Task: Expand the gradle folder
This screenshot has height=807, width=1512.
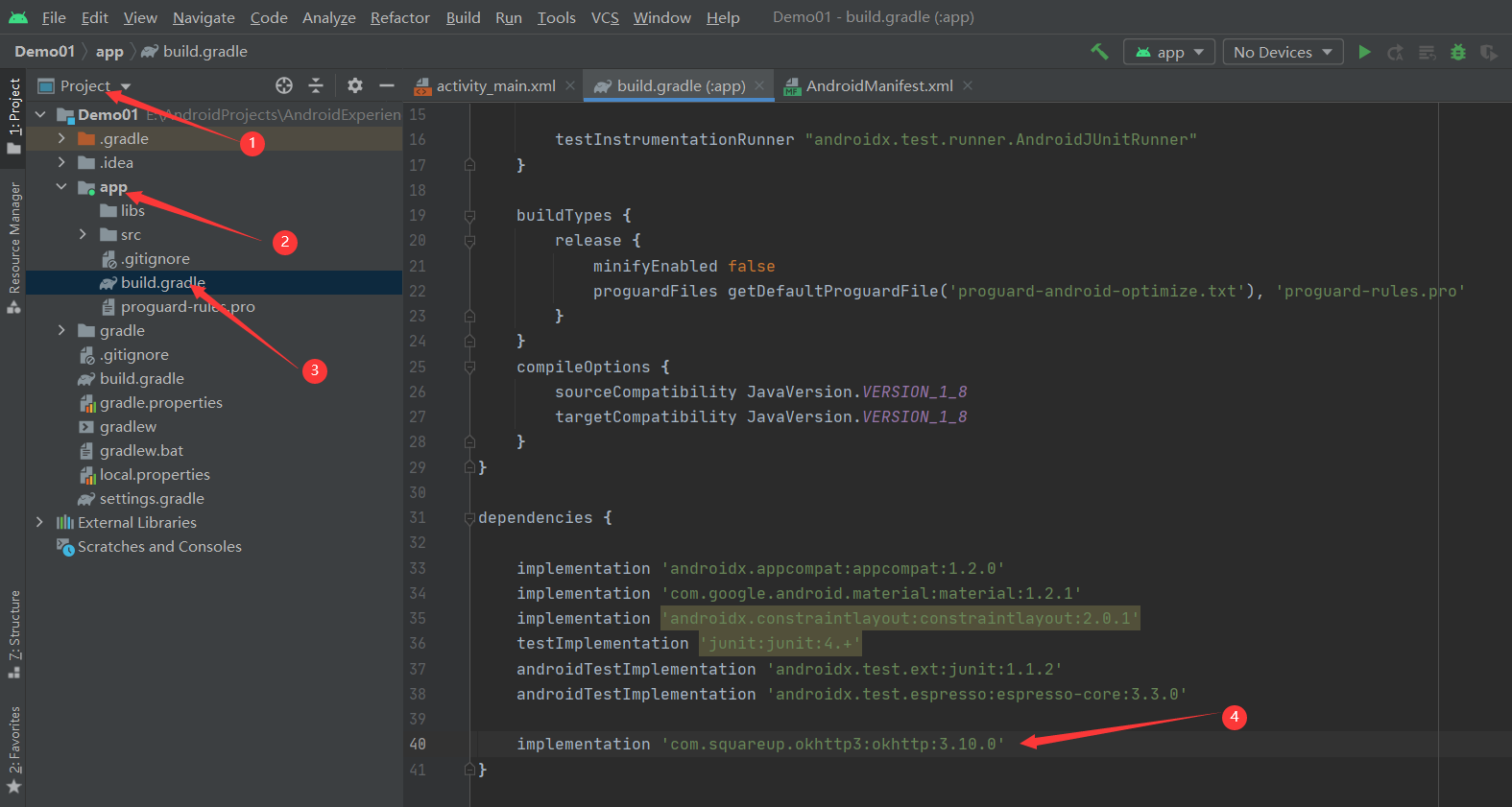Action: 61,330
